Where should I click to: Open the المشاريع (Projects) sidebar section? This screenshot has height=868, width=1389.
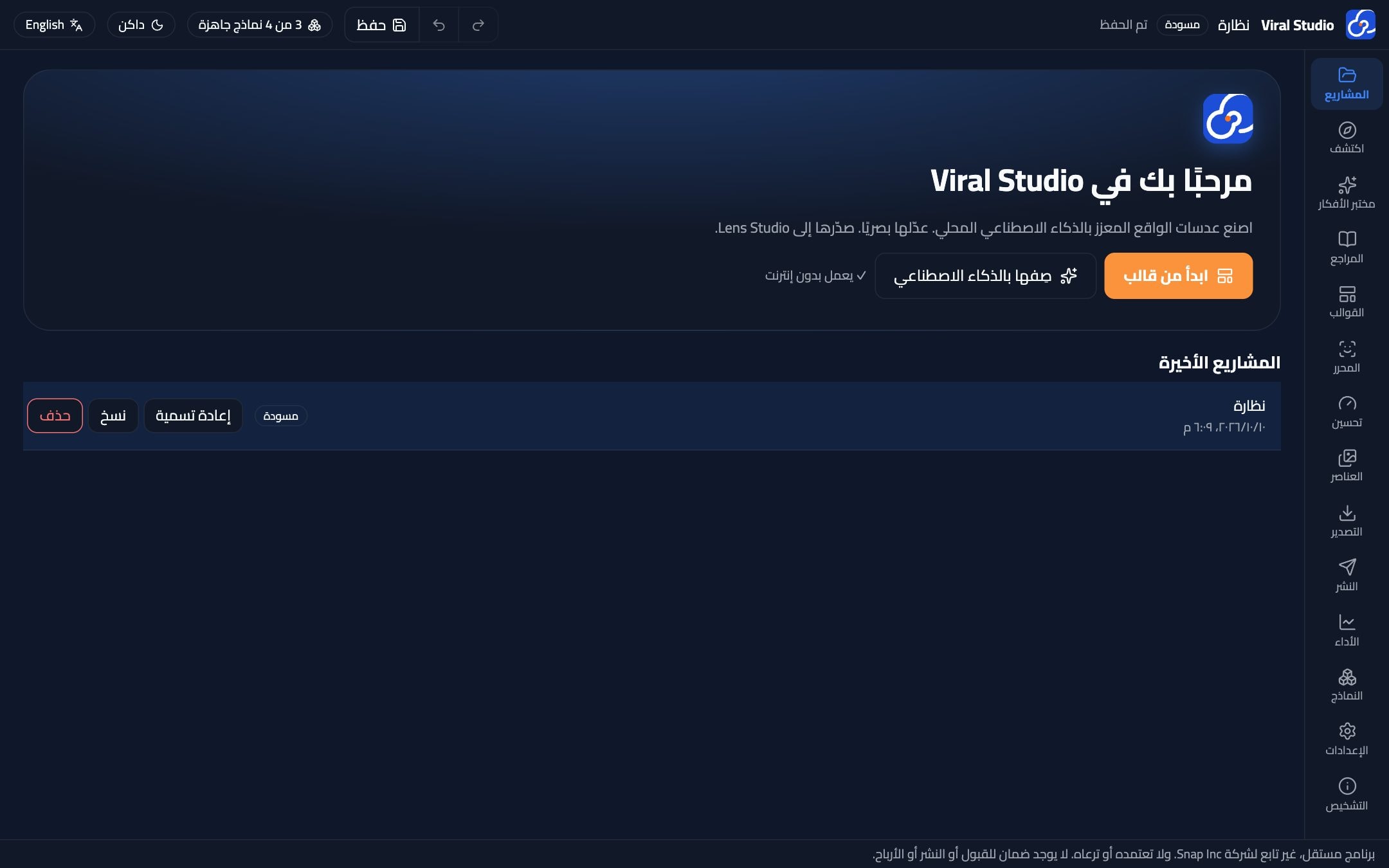point(1347,84)
